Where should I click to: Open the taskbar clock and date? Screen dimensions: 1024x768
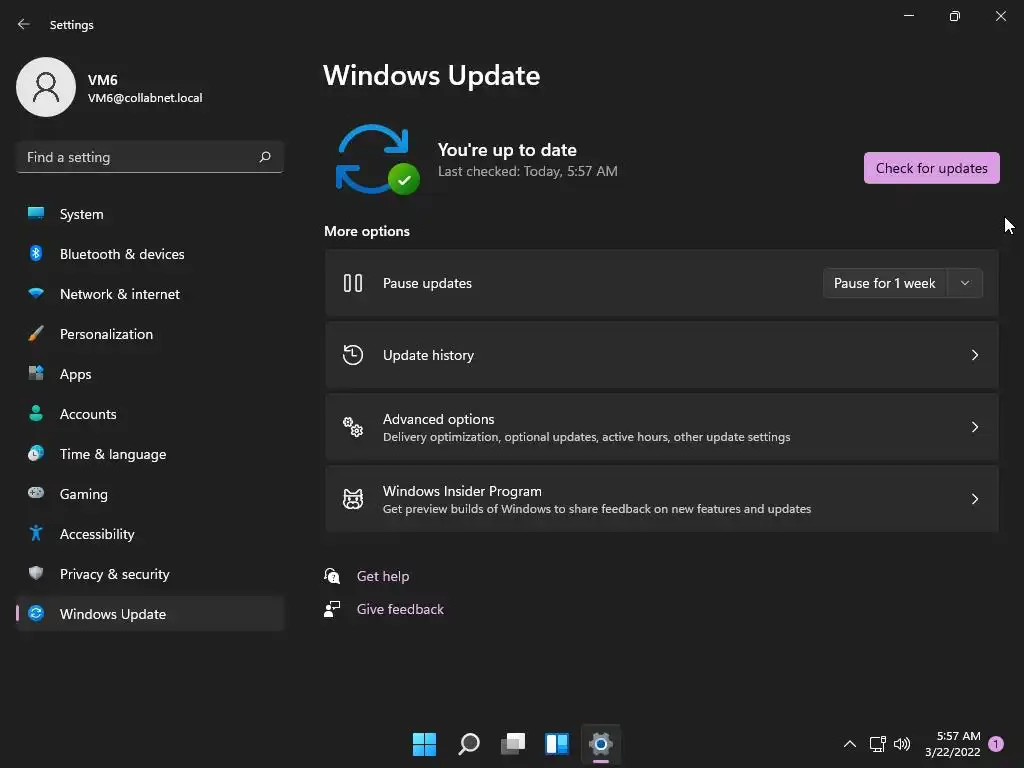tap(952, 744)
